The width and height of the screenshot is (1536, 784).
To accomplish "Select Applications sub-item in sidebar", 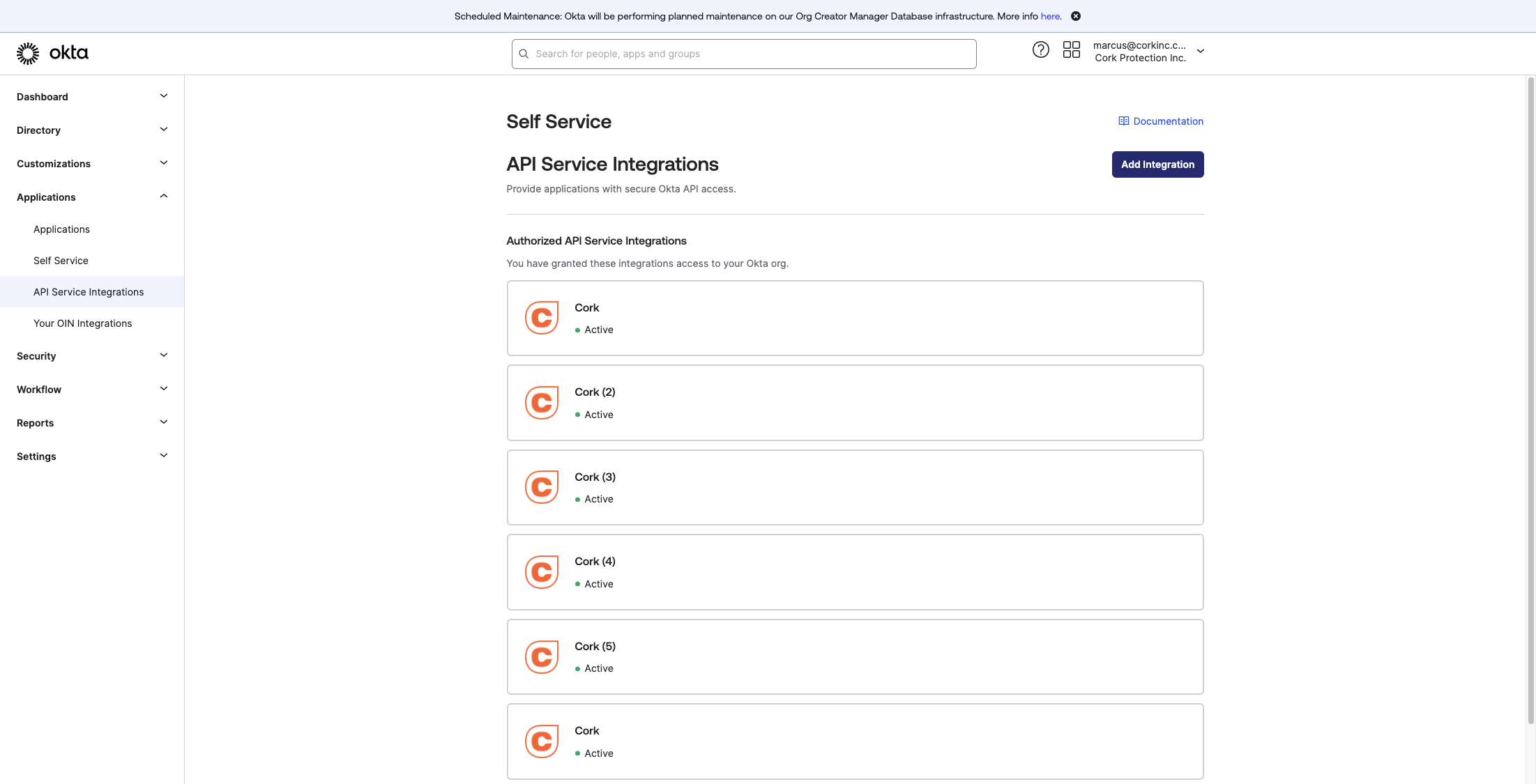I will point(61,229).
